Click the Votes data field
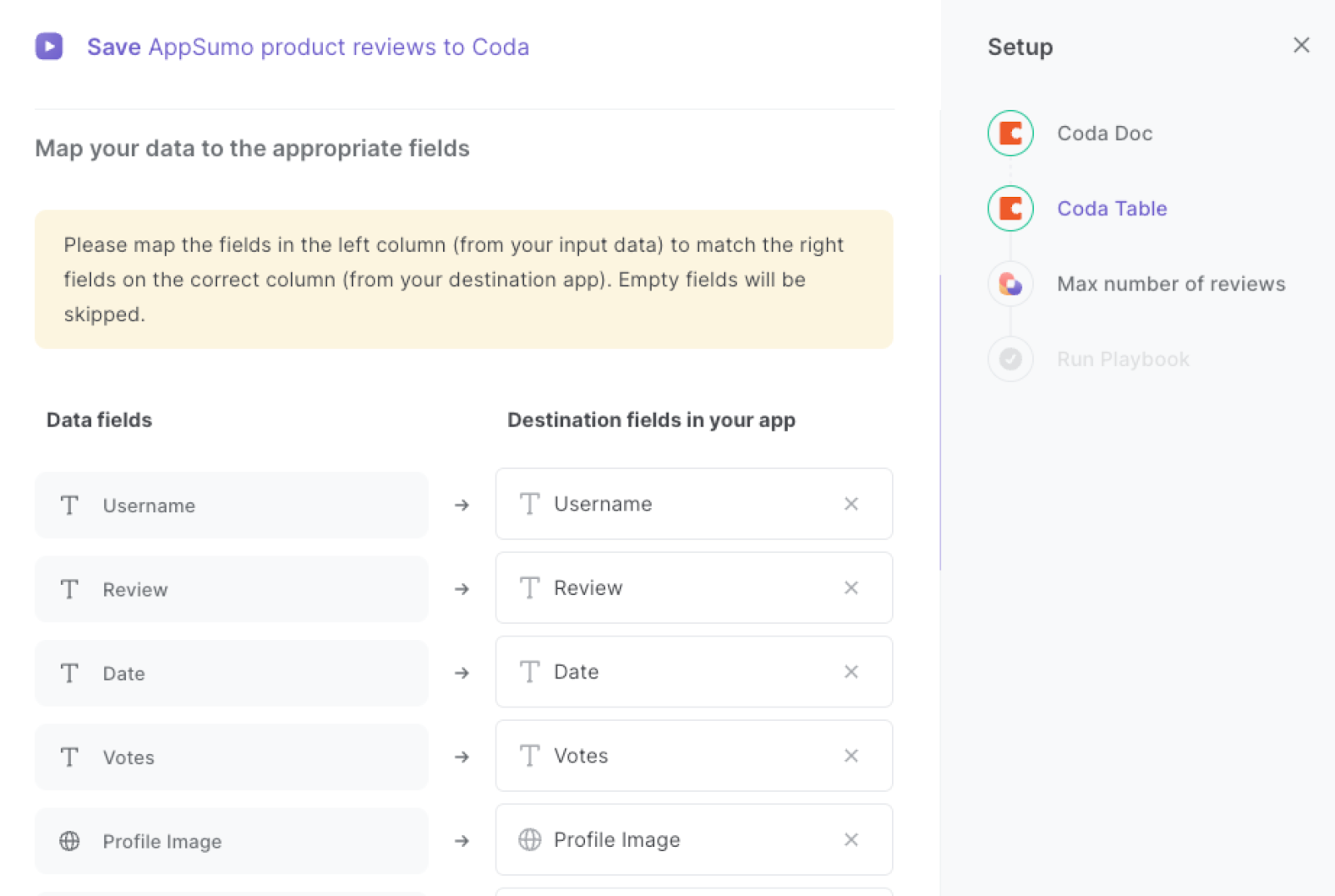Viewport: 1335px width, 896px height. click(x=231, y=758)
